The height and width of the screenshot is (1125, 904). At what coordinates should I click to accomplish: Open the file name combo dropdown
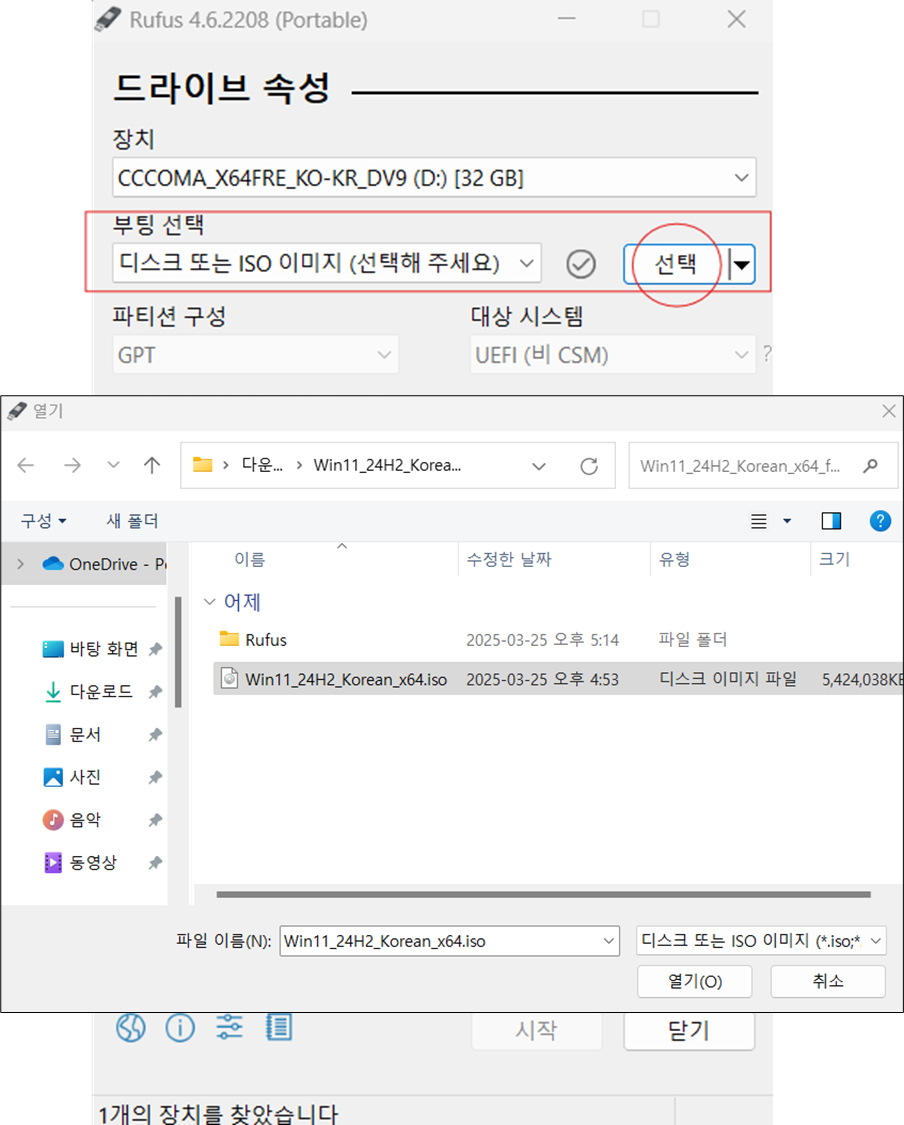[x=608, y=941]
